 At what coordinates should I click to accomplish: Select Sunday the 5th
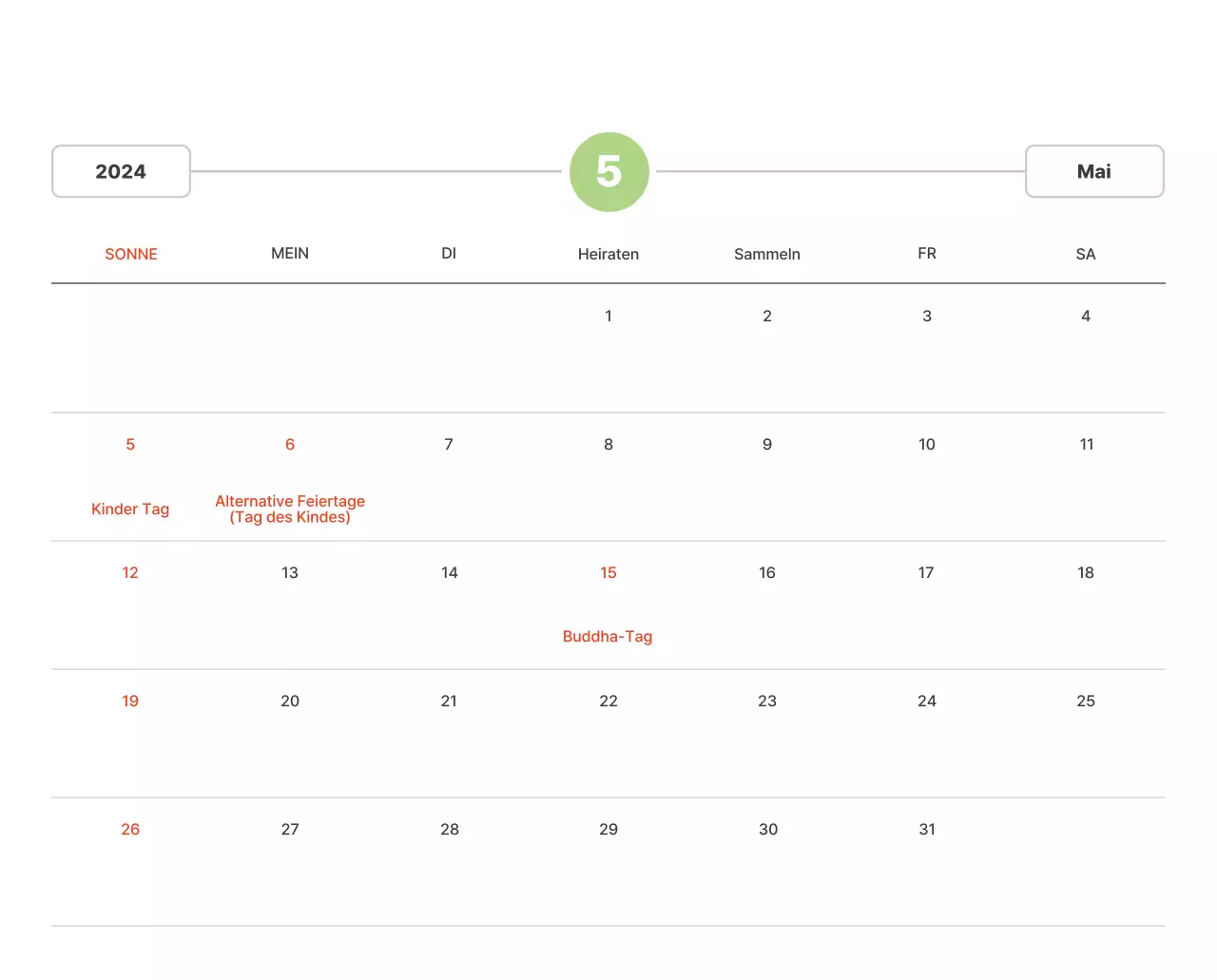(x=130, y=444)
